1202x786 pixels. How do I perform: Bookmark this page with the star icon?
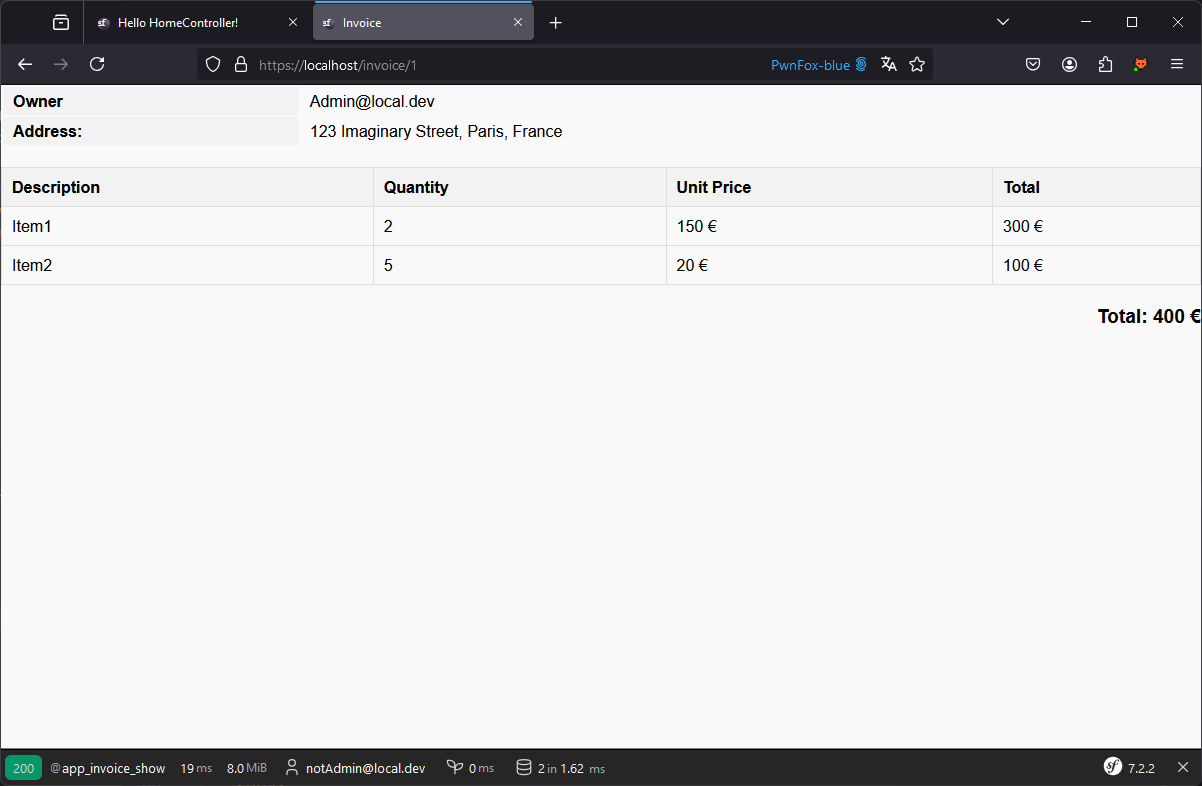tap(917, 64)
